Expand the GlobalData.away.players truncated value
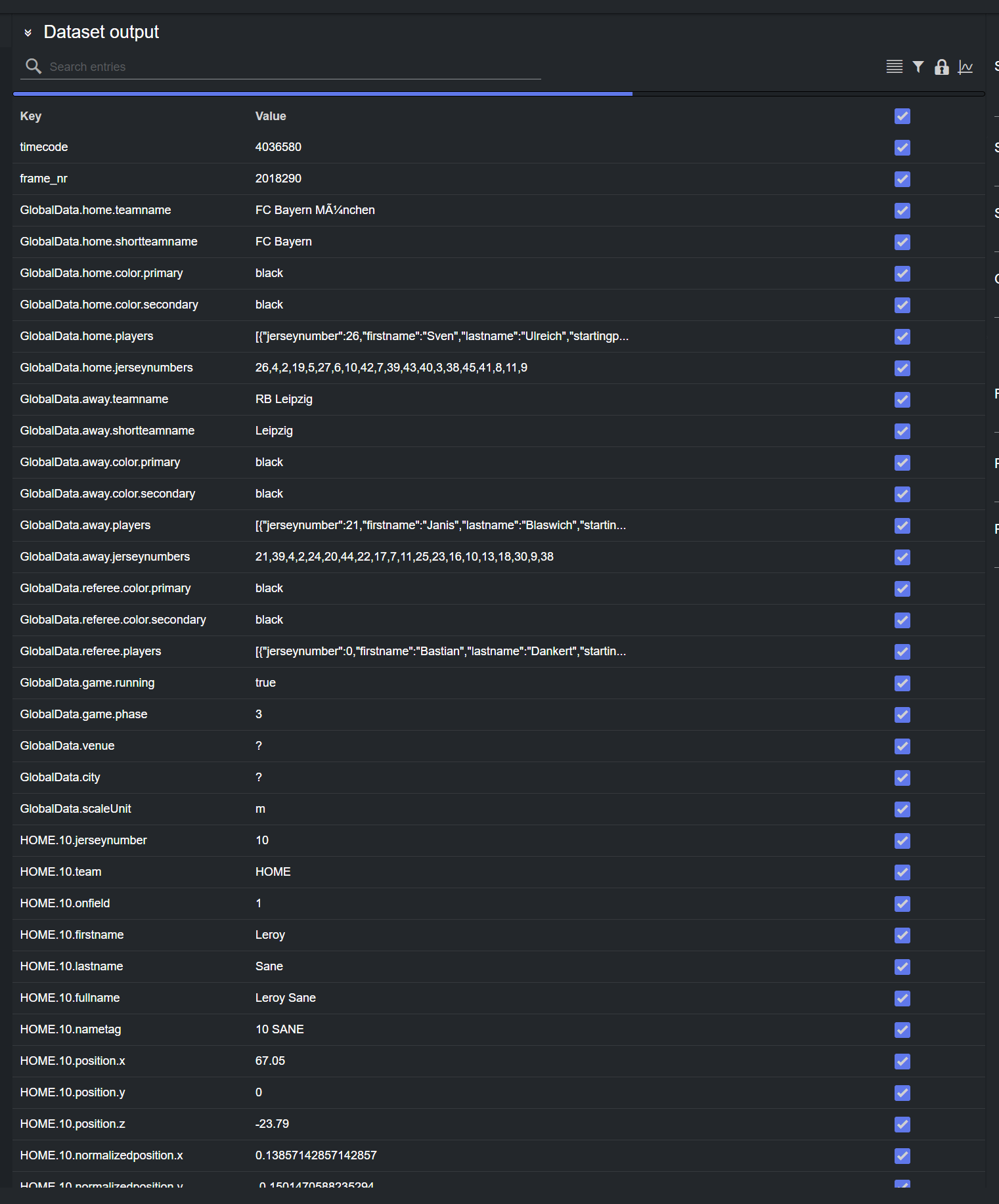Viewport: 999px width, 1204px height. tap(440, 525)
